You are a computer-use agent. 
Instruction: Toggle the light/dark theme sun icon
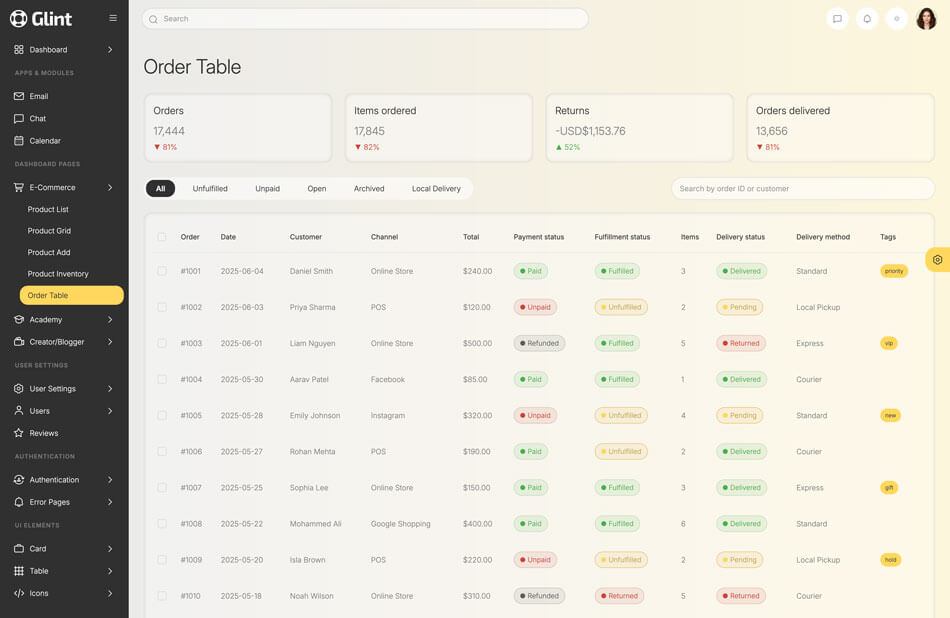click(897, 19)
